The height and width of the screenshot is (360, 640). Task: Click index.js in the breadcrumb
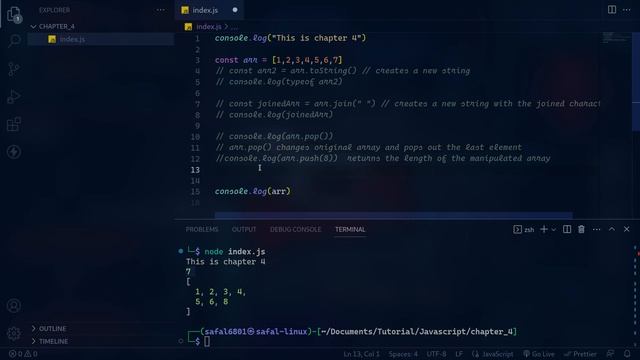(x=208, y=27)
